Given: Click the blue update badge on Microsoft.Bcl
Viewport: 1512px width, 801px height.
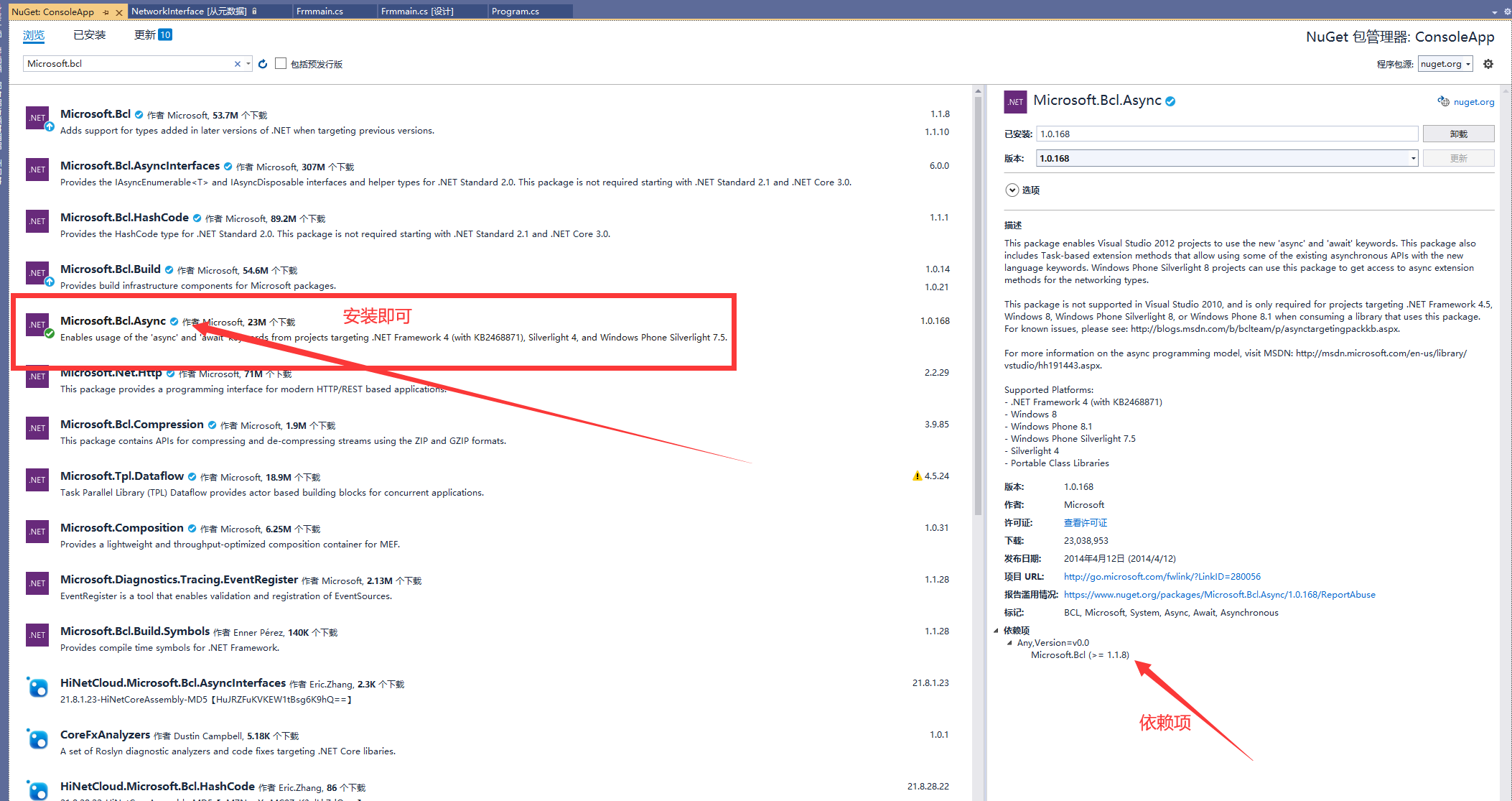Looking at the screenshot, I should (x=48, y=126).
